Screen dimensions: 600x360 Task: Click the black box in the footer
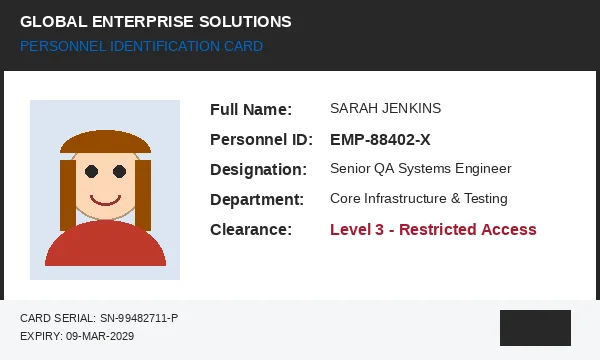coord(535,328)
